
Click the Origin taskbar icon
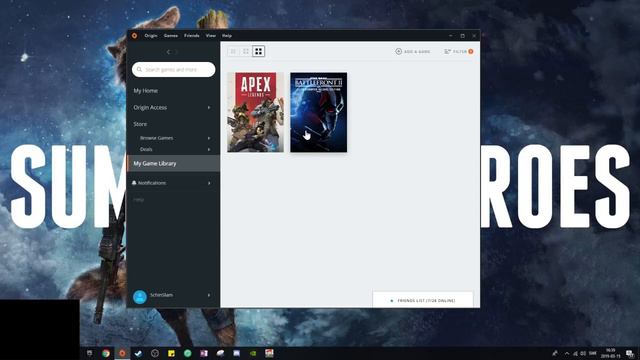(x=122, y=353)
